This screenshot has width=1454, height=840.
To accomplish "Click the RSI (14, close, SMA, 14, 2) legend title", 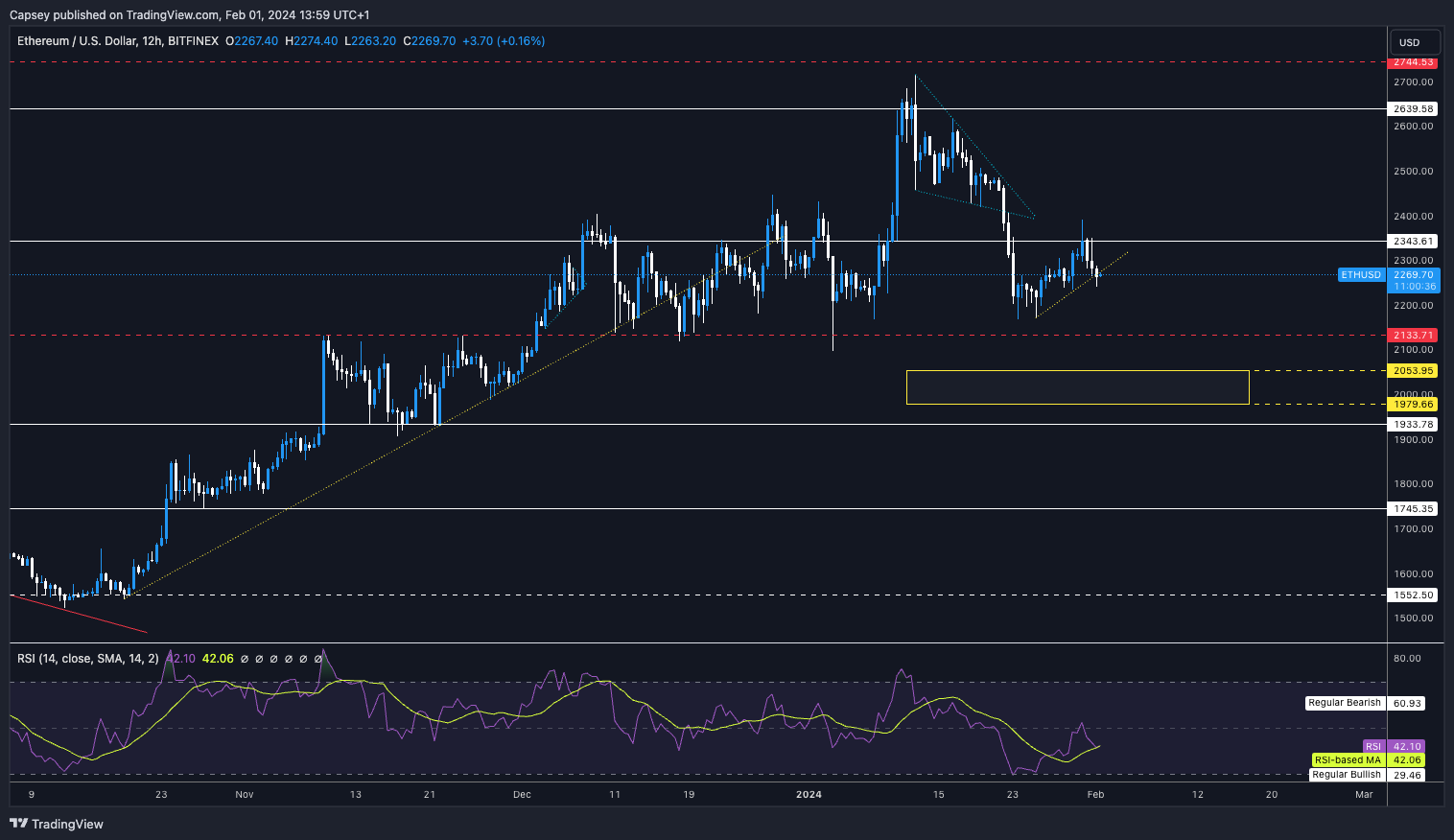I will coord(87,659).
